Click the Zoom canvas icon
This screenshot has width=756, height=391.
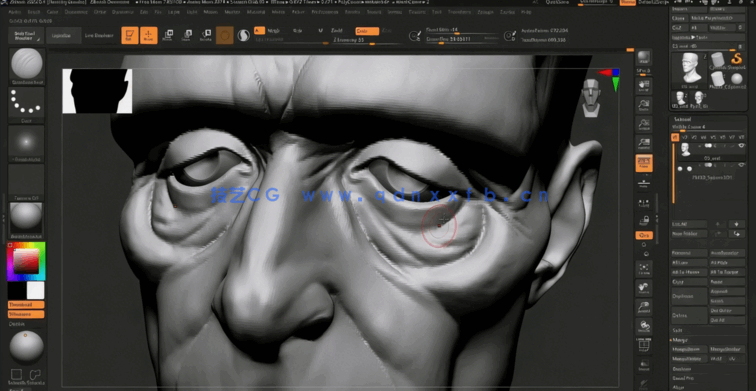pyautogui.click(x=644, y=106)
